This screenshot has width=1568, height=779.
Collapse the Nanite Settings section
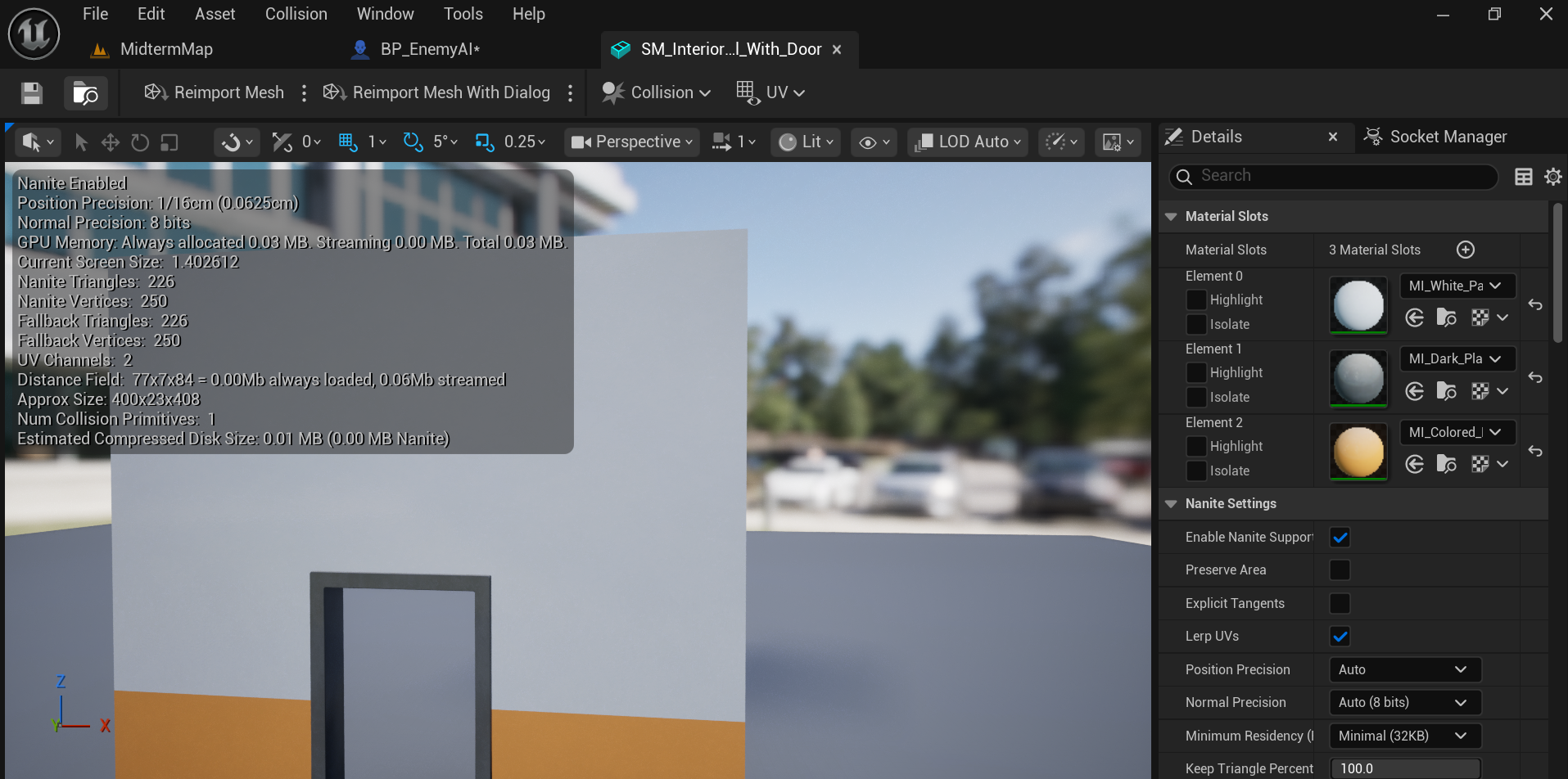click(x=1171, y=504)
